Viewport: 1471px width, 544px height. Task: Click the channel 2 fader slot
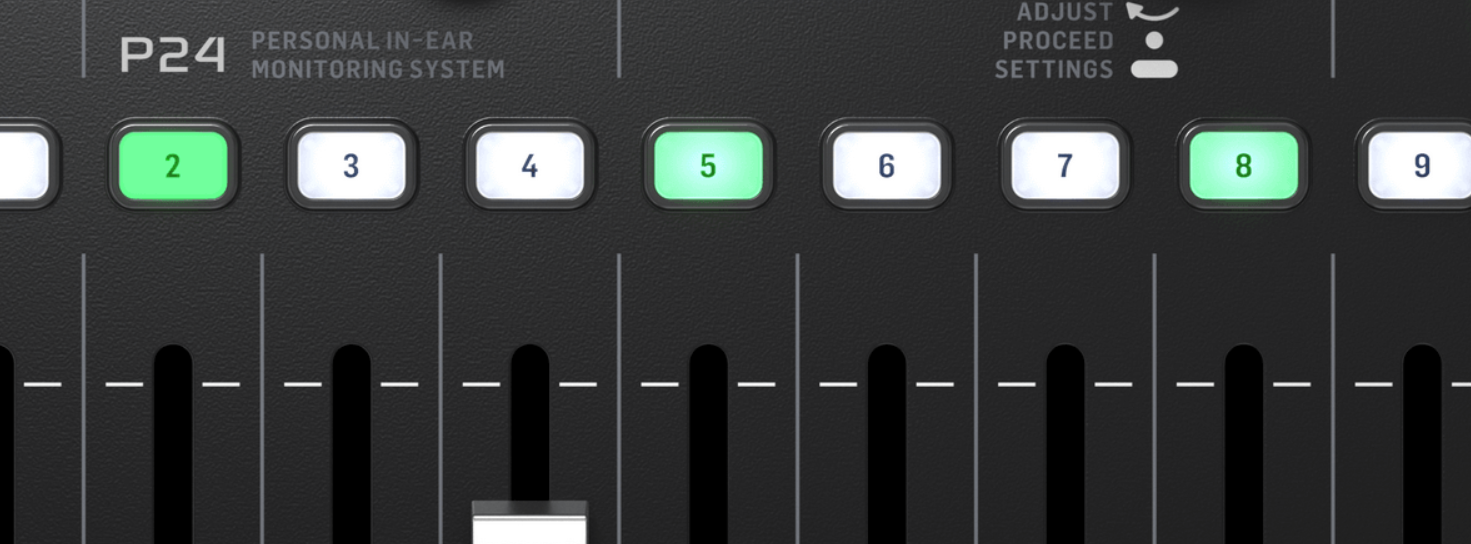coord(173,444)
